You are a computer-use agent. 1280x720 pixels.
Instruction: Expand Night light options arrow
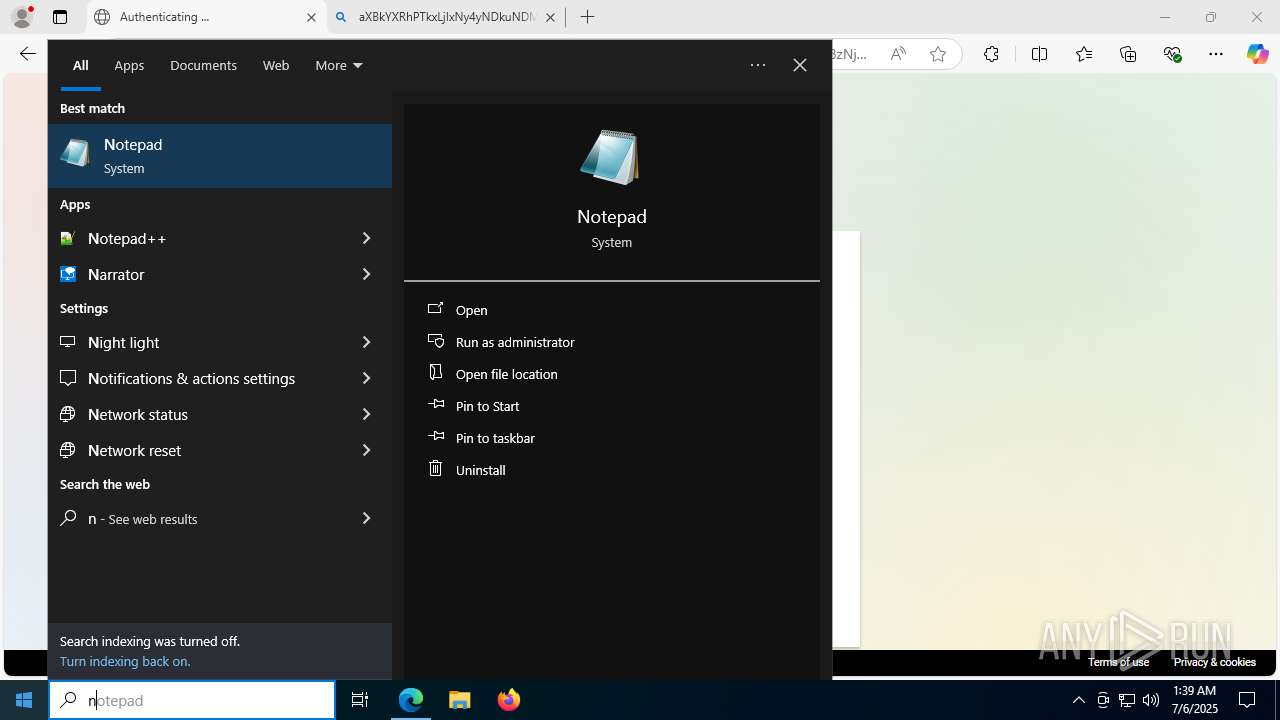[366, 342]
